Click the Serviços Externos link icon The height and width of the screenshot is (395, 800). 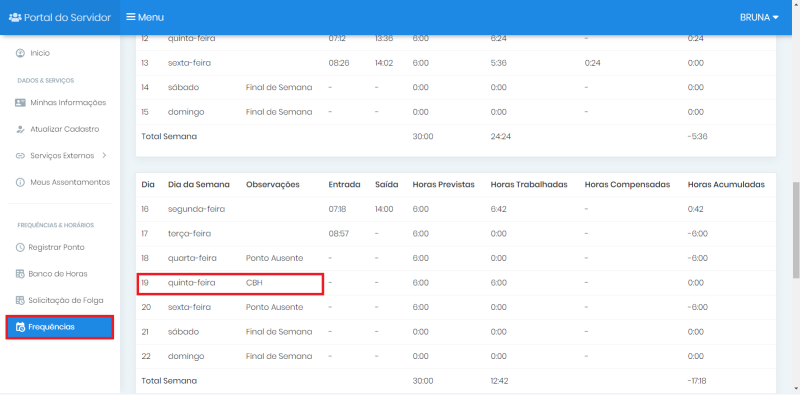coord(20,156)
